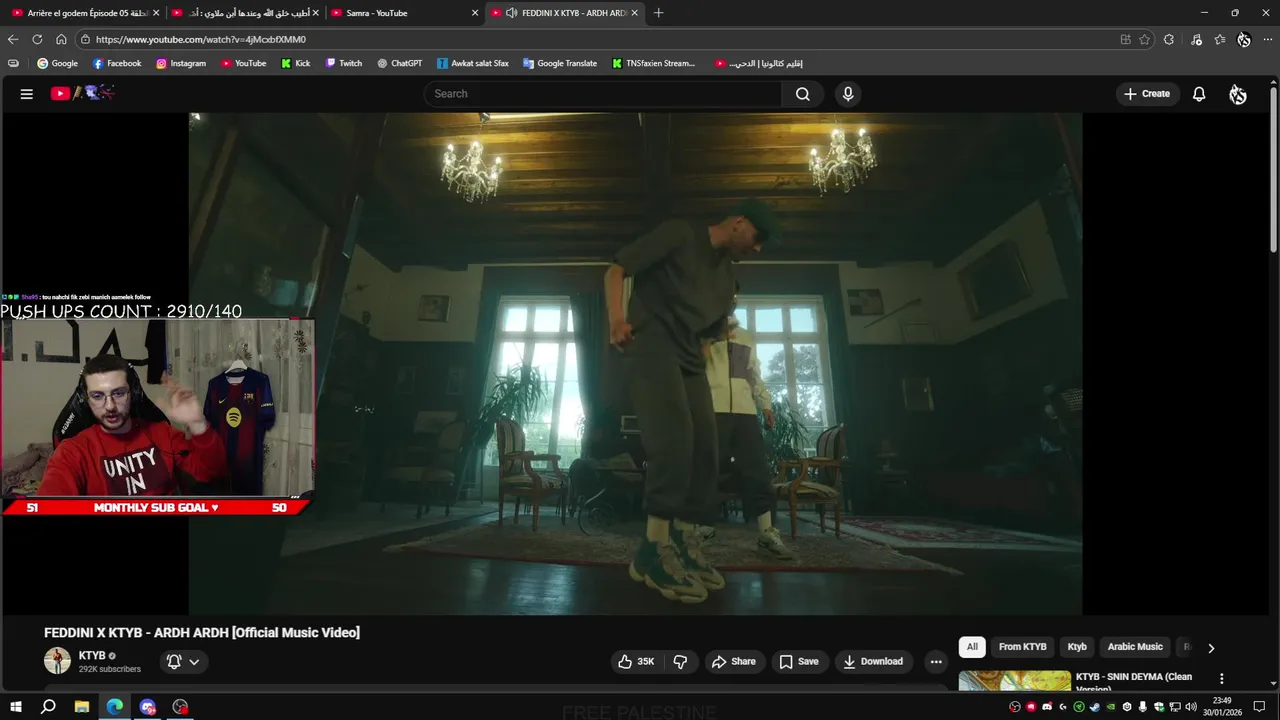Open the tray microphone status icon
The image size is (1280, 720).
(1143, 707)
